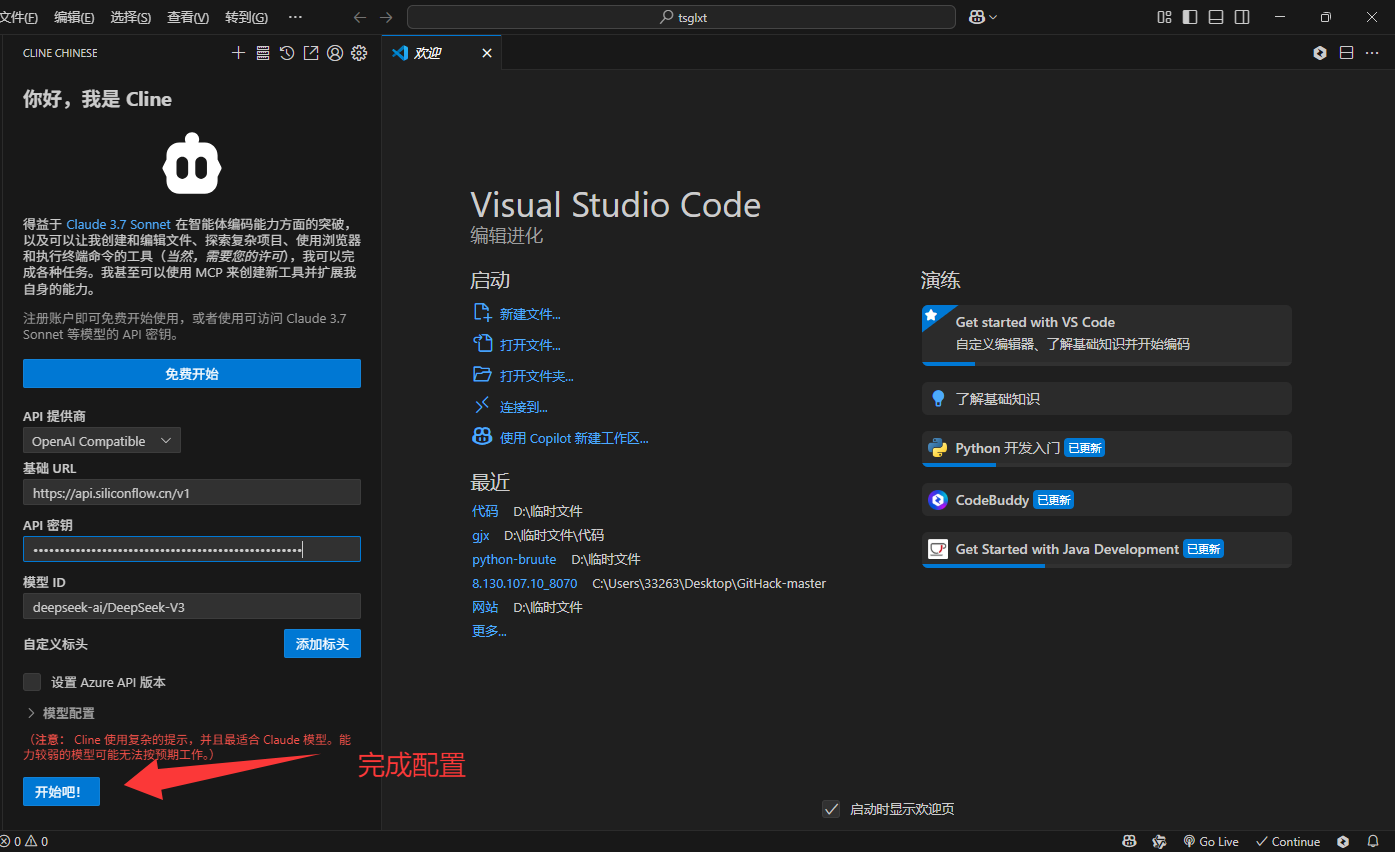The height and width of the screenshot is (852, 1395).
Task: Click the 模型 ID input field
Action: coord(192,606)
